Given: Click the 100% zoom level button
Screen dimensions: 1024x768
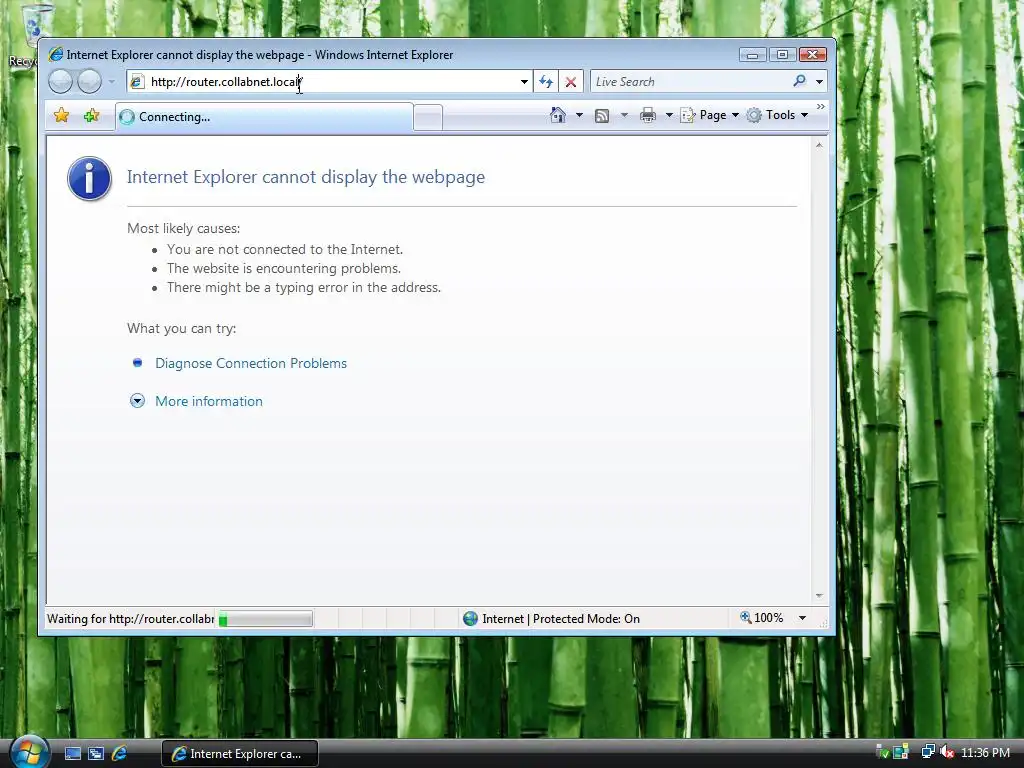Looking at the screenshot, I should click(761, 618).
